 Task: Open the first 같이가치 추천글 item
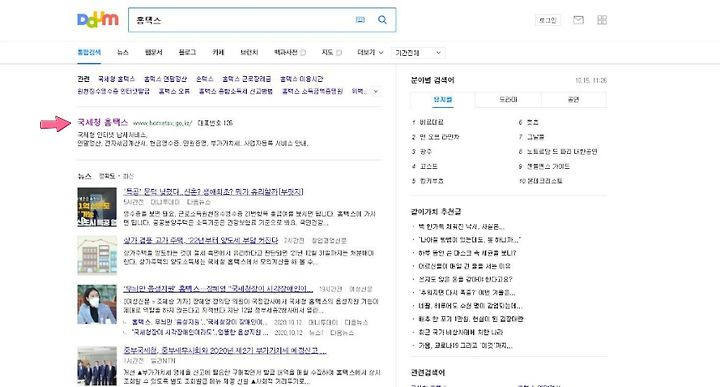[461, 227]
